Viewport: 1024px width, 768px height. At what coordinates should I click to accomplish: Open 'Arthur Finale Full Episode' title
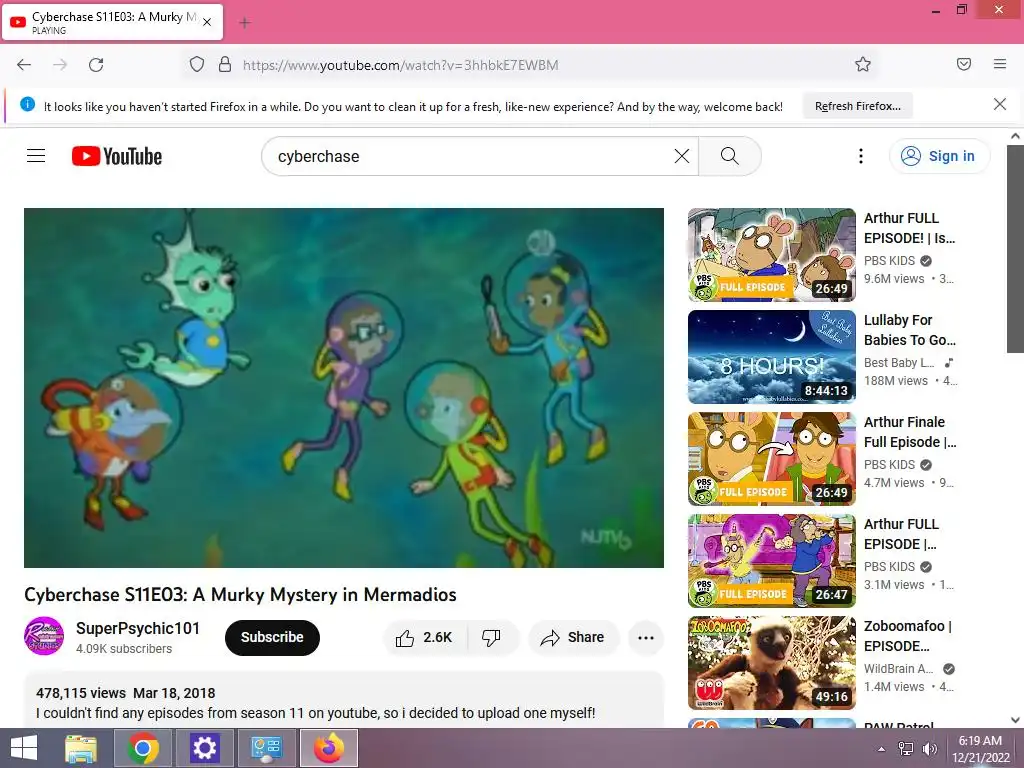point(910,432)
